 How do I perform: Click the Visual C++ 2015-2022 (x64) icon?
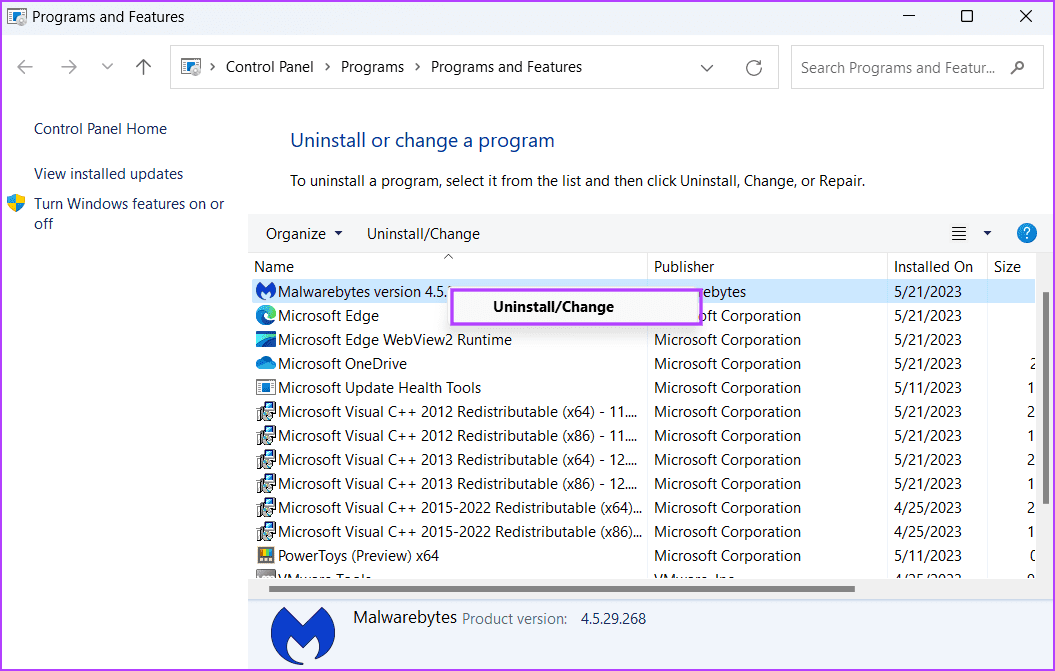pos(266,507)
